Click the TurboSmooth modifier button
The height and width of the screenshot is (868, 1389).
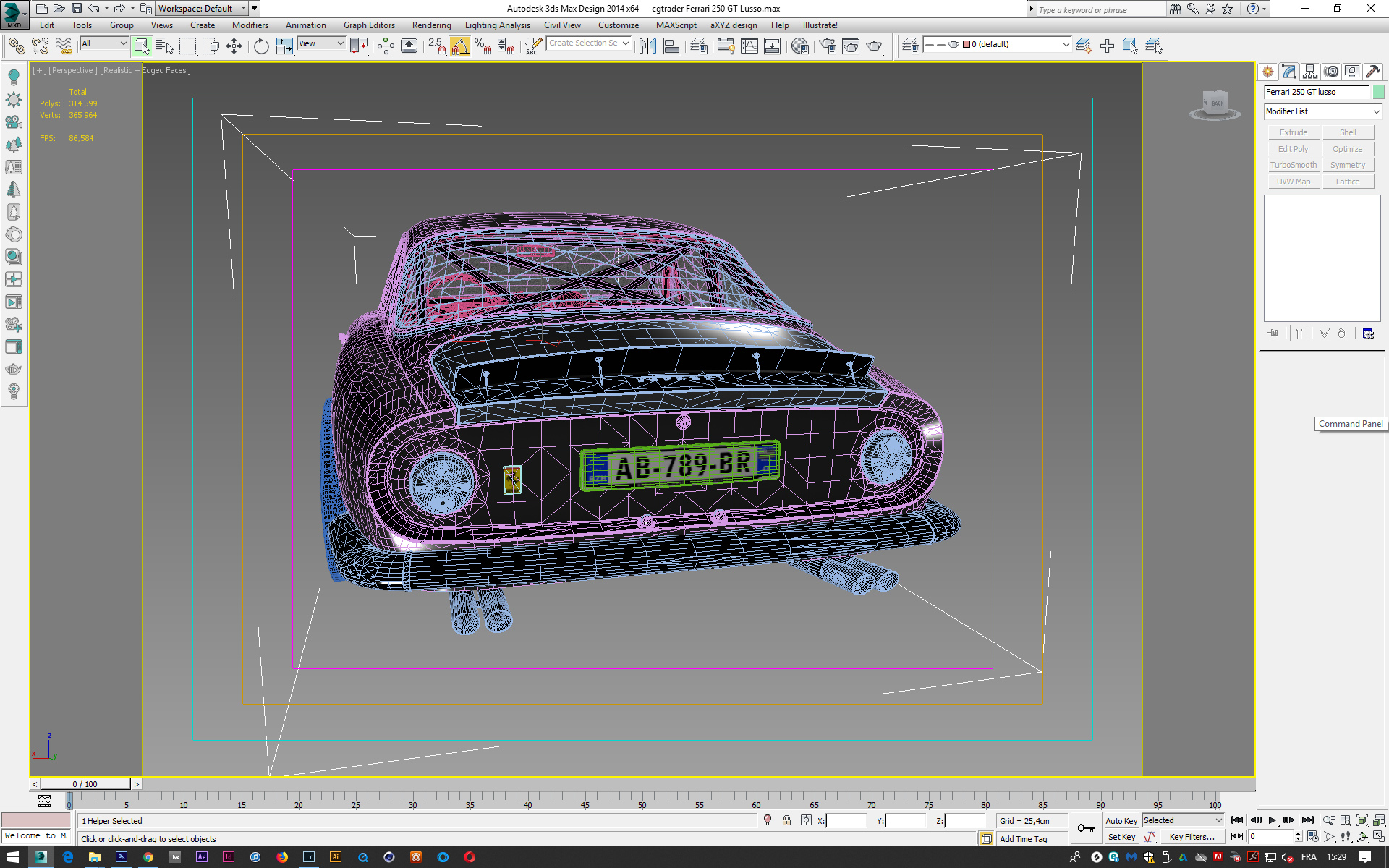coord(1294,165)
